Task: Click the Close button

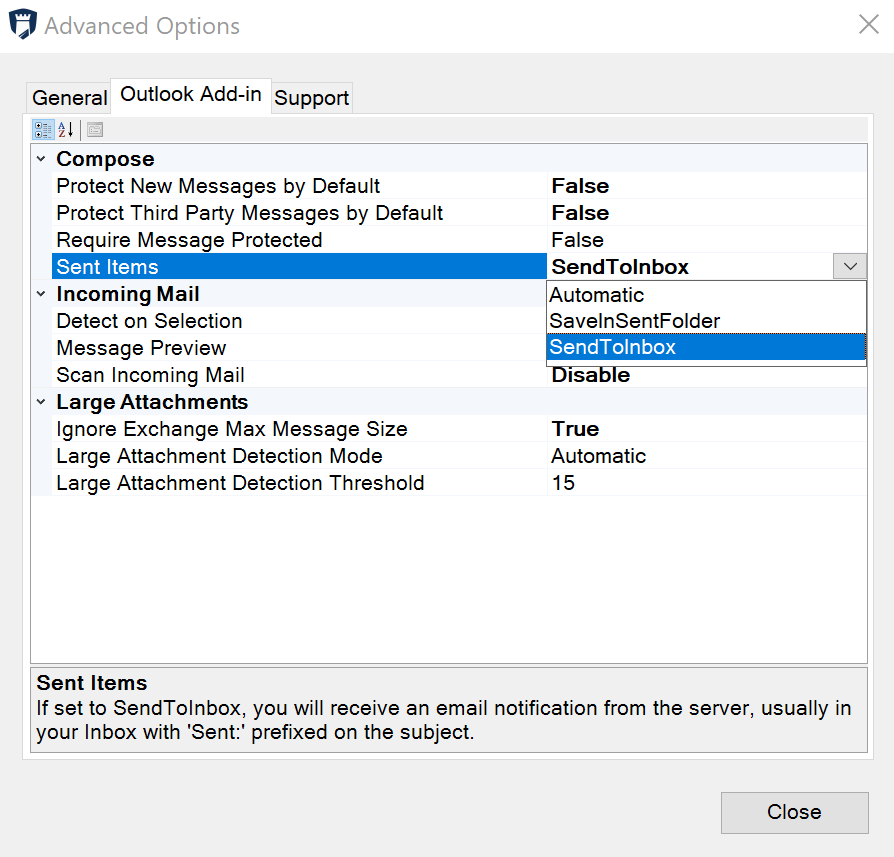Action: coord(794,812)
